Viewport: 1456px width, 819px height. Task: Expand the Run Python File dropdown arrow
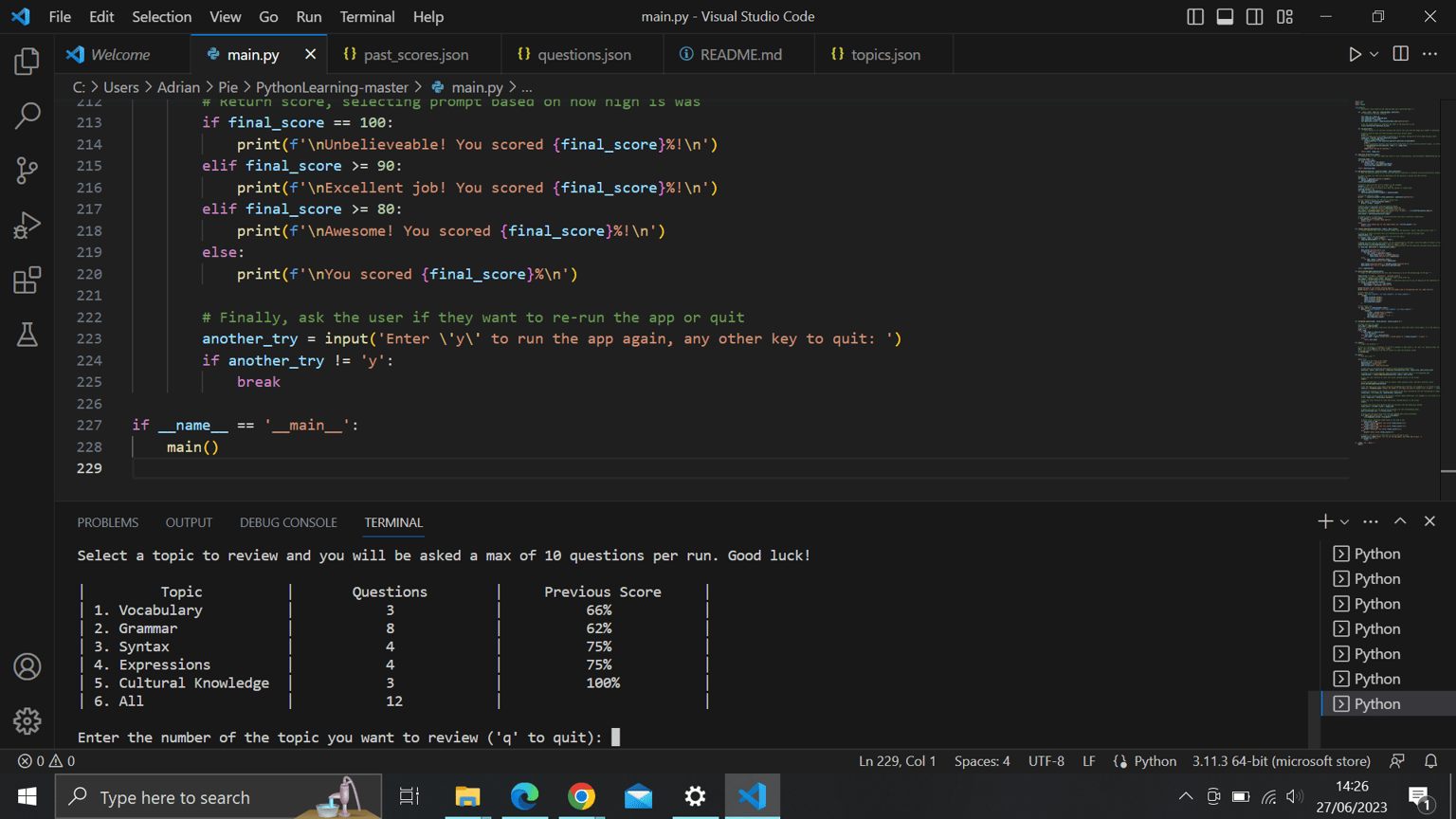click(1374, 54)
